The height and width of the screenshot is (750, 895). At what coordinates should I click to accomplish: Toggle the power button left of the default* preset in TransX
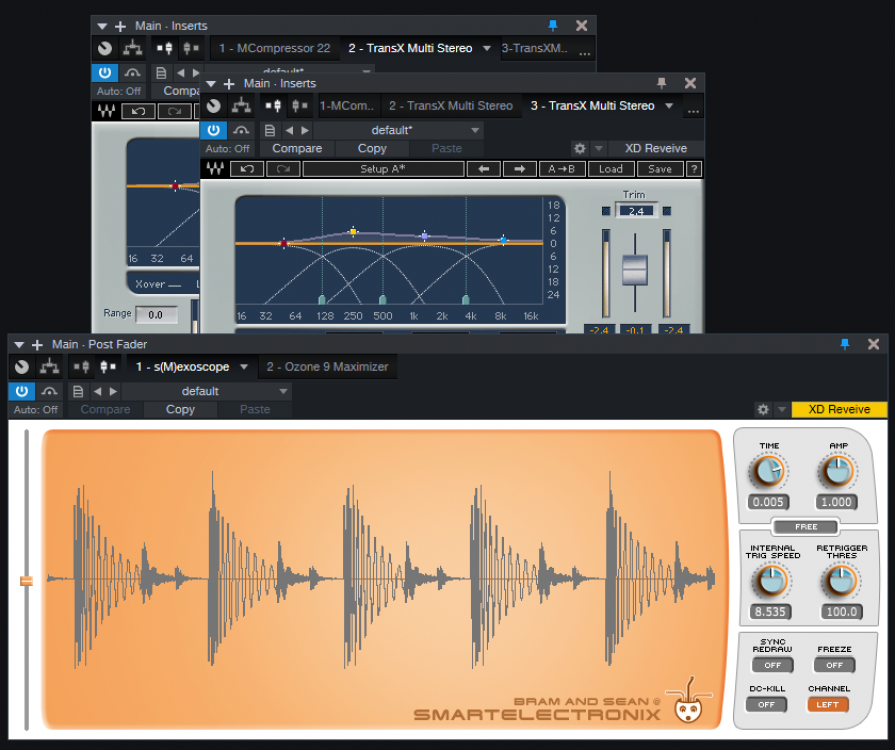[x=213, y=130]
